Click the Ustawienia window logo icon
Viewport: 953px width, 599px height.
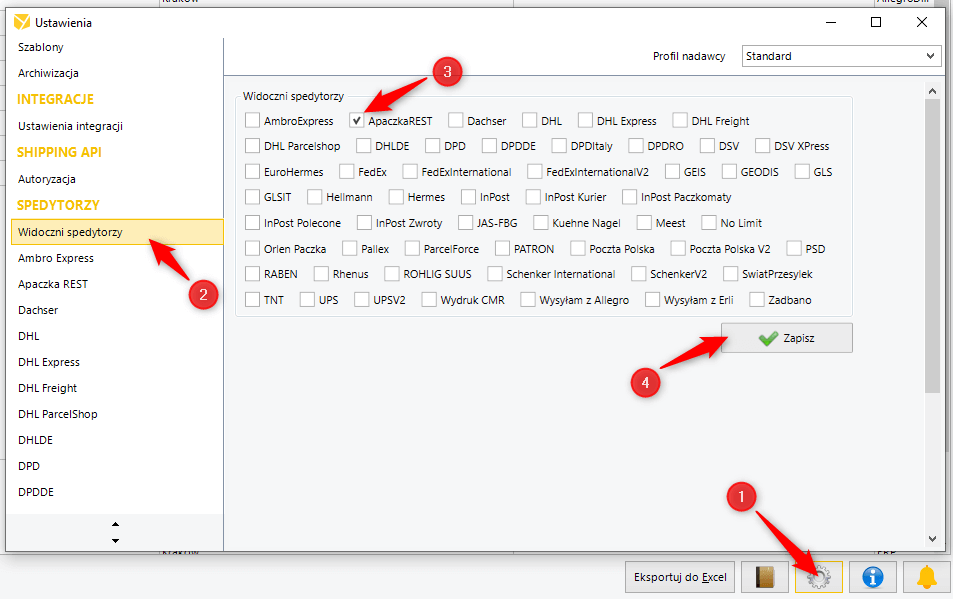click(x=21, y=22)
